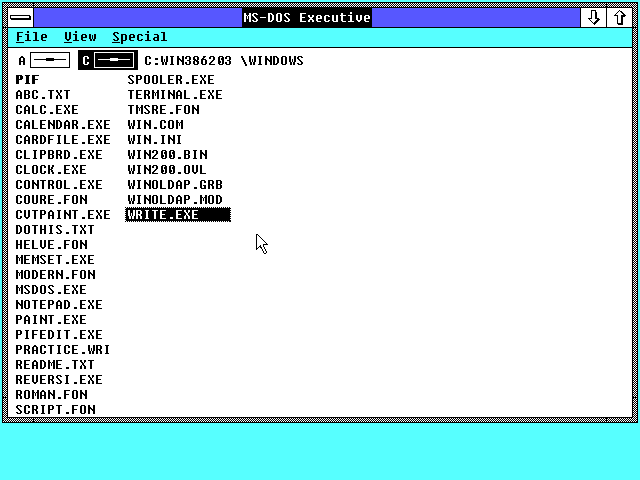
Task: Select SCRIPT.FON font file
Action: [x=56, y=410]
